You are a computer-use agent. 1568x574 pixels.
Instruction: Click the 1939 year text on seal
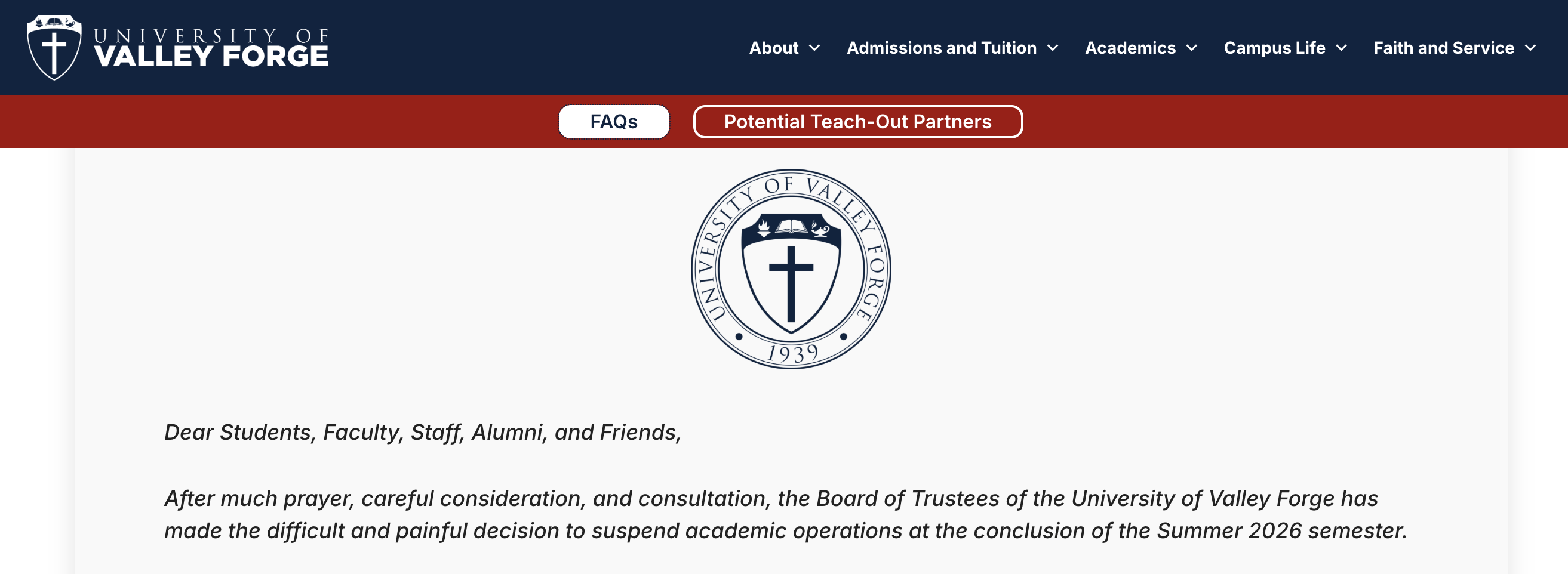click(x=792, y=353)
